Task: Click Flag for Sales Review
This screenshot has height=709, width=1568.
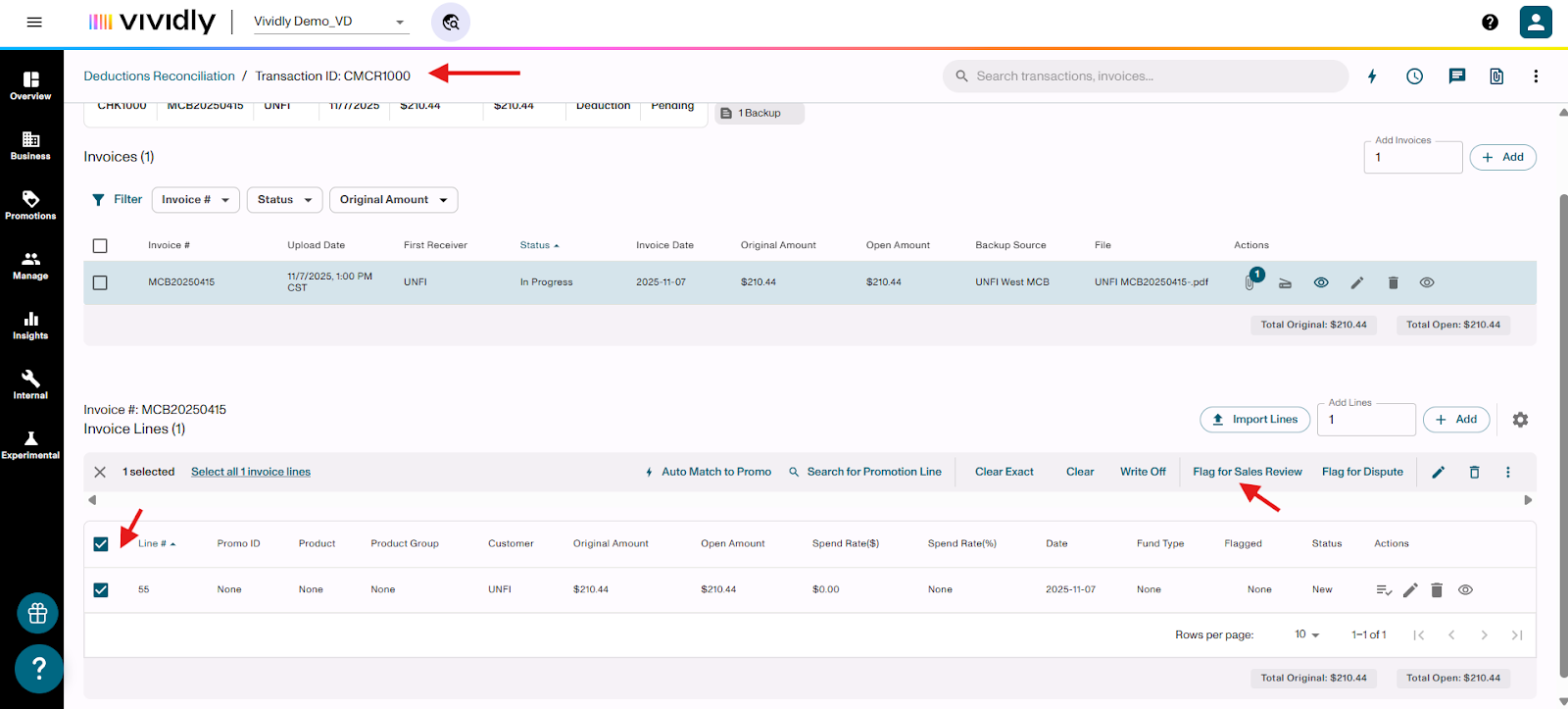Action: click(1247, 472)
